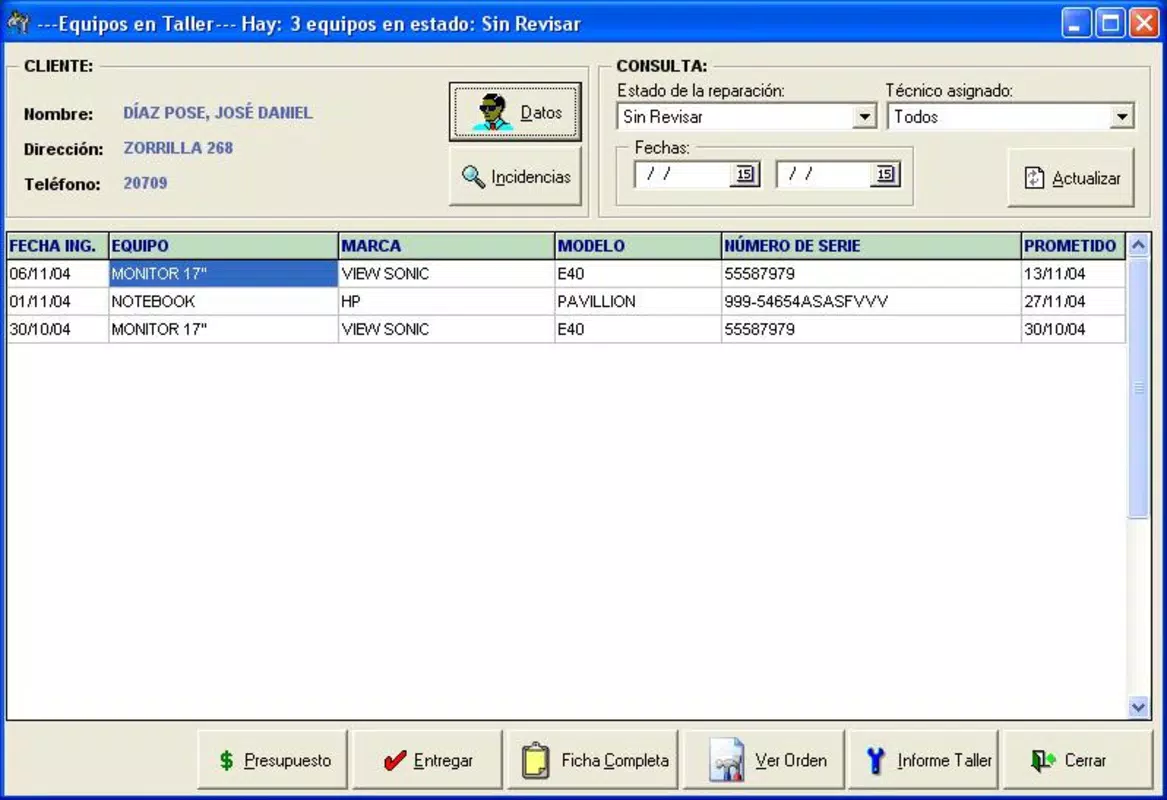Click the blue wrench icon on Informe Taller
The width and height of the screenshot is (1167, 800).
tap(876, 761)
